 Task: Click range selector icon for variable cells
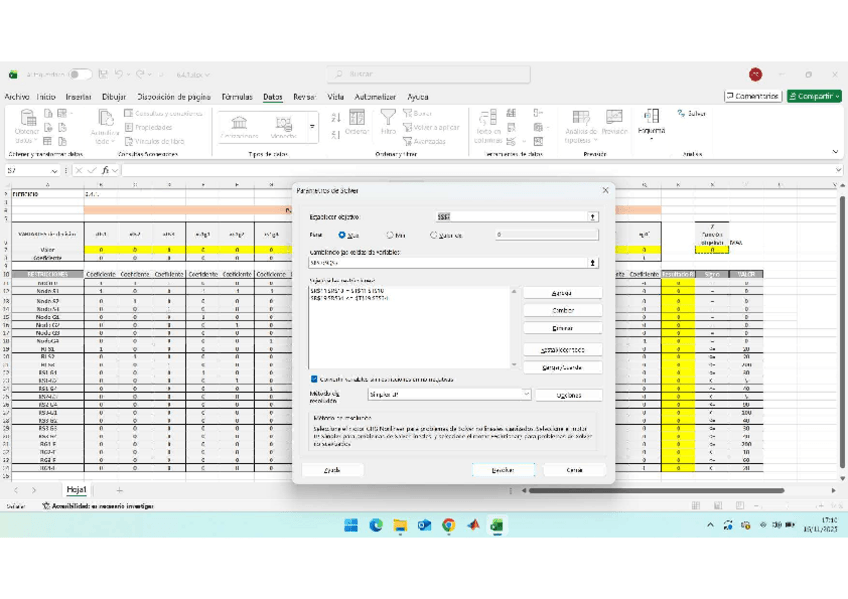click(x=592, y=263)
